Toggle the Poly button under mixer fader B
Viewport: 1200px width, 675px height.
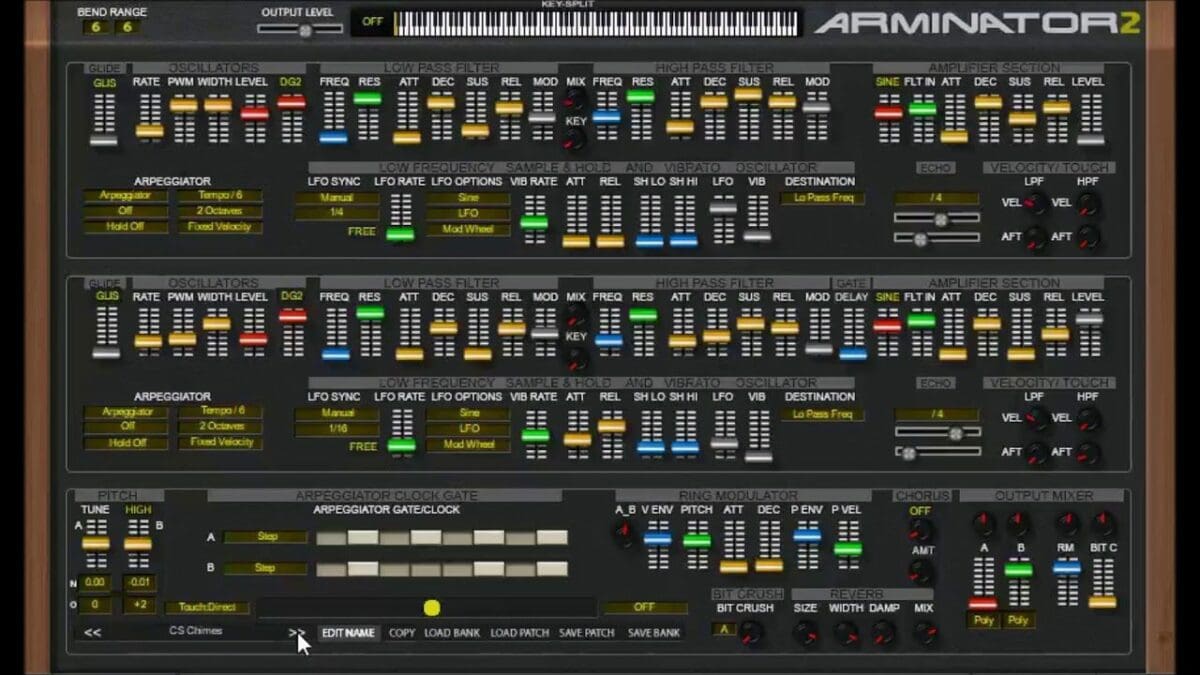1018,620
